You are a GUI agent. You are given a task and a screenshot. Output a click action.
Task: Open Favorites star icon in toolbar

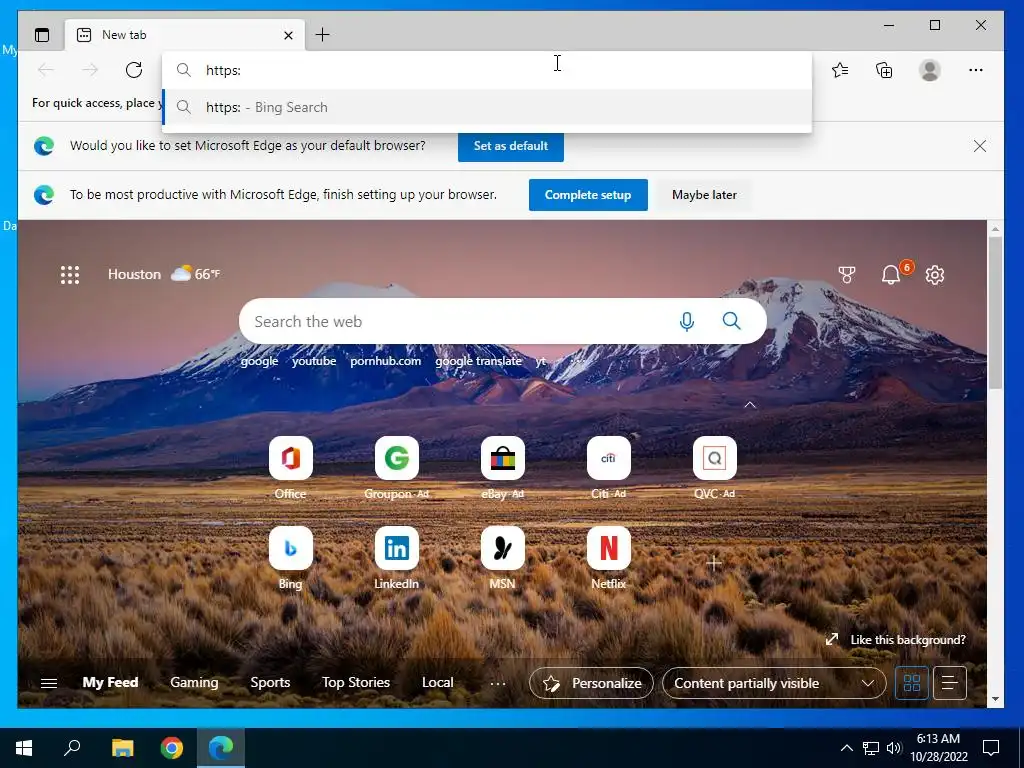pos(840,70)
